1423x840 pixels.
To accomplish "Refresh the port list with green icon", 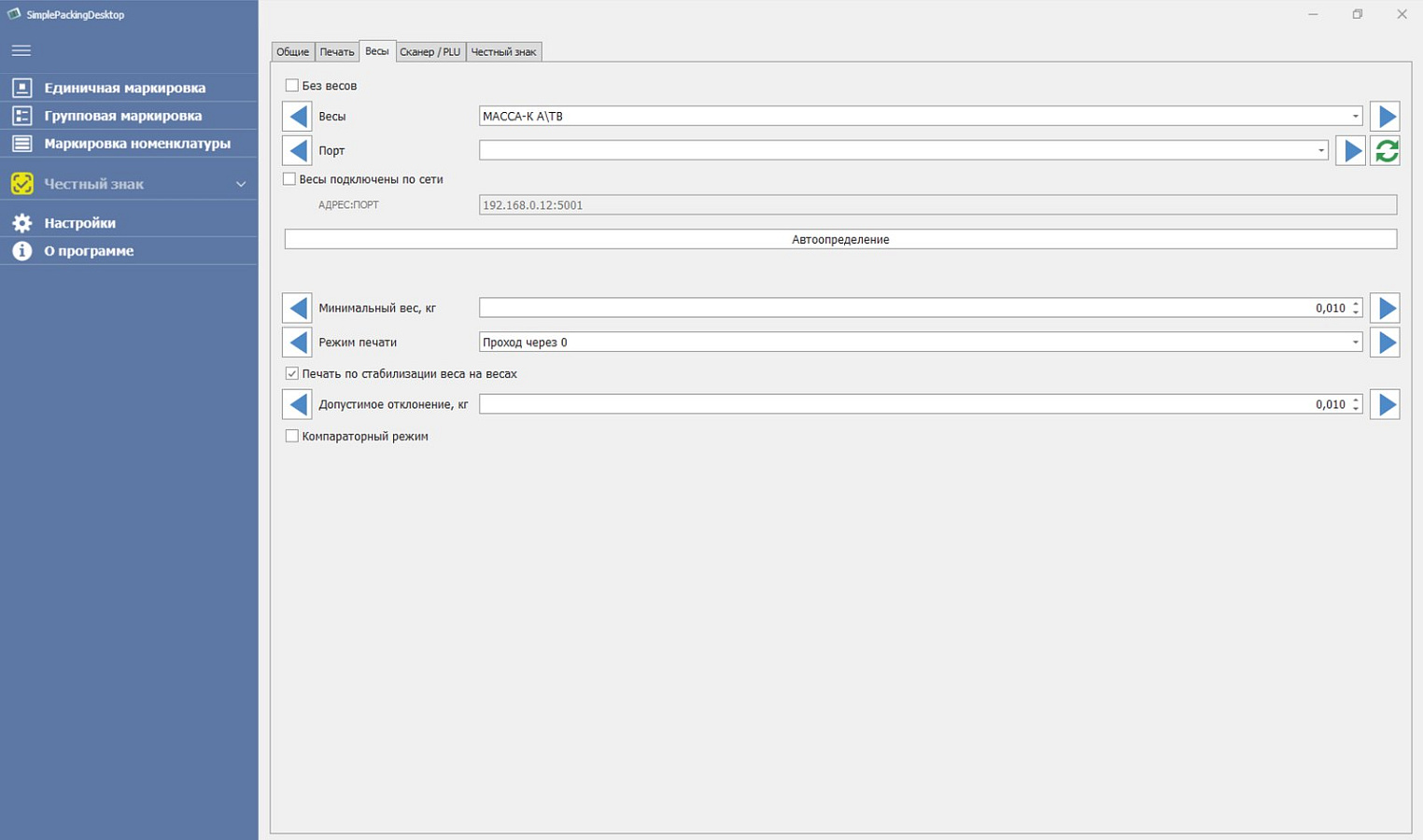I will click(x=1386, y=150).
